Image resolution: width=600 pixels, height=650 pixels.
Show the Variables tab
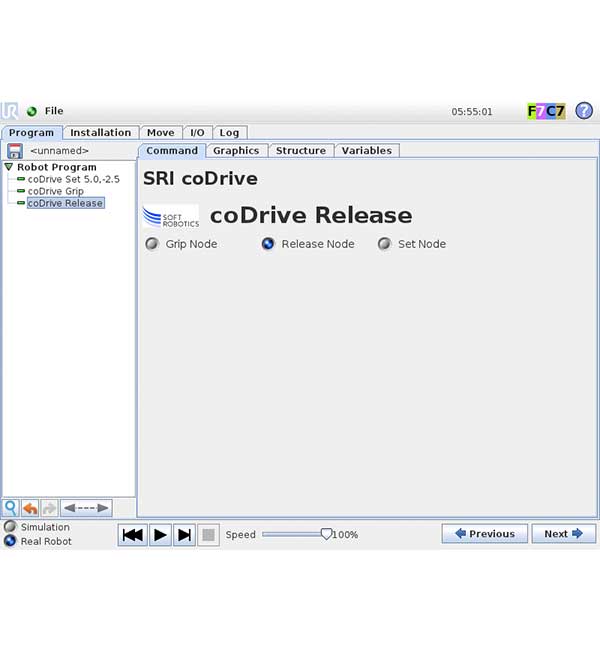(x=367, y=150)
